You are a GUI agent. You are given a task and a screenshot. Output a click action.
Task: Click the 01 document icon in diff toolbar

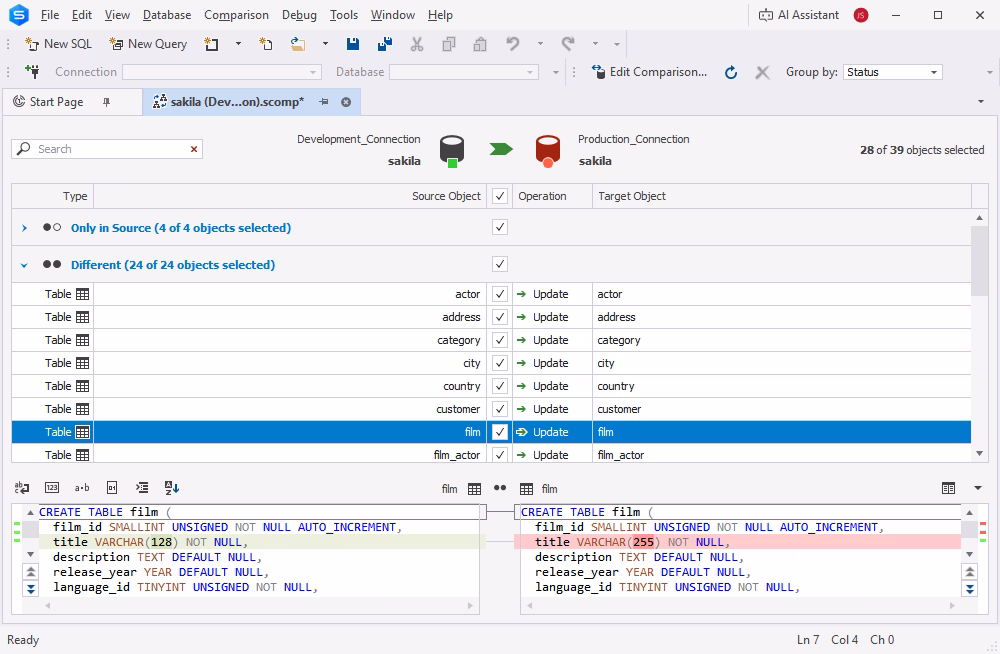(112, 488)
